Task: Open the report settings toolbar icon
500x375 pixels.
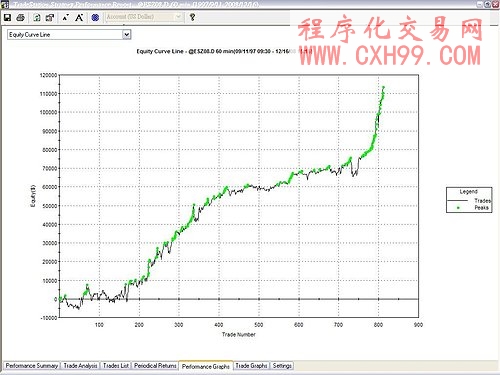Action: 50,17
